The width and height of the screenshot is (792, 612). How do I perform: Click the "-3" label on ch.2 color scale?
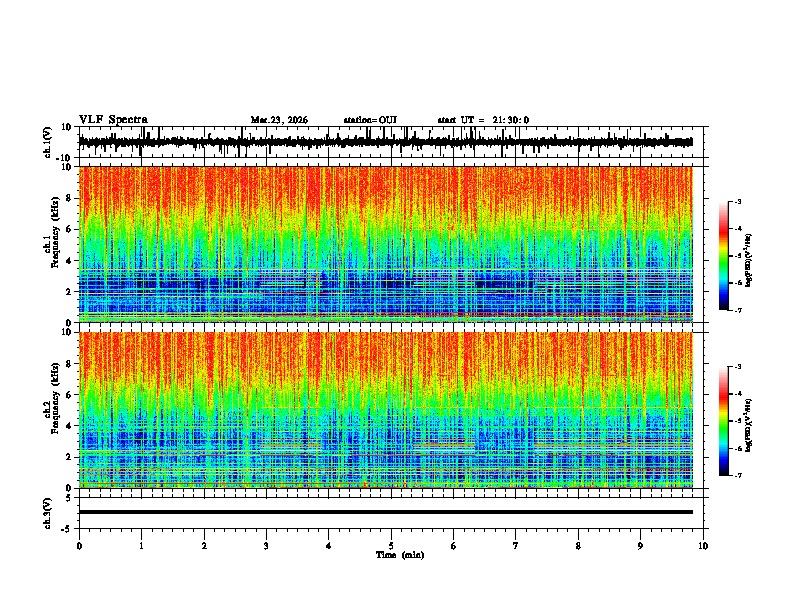(738, 367)
